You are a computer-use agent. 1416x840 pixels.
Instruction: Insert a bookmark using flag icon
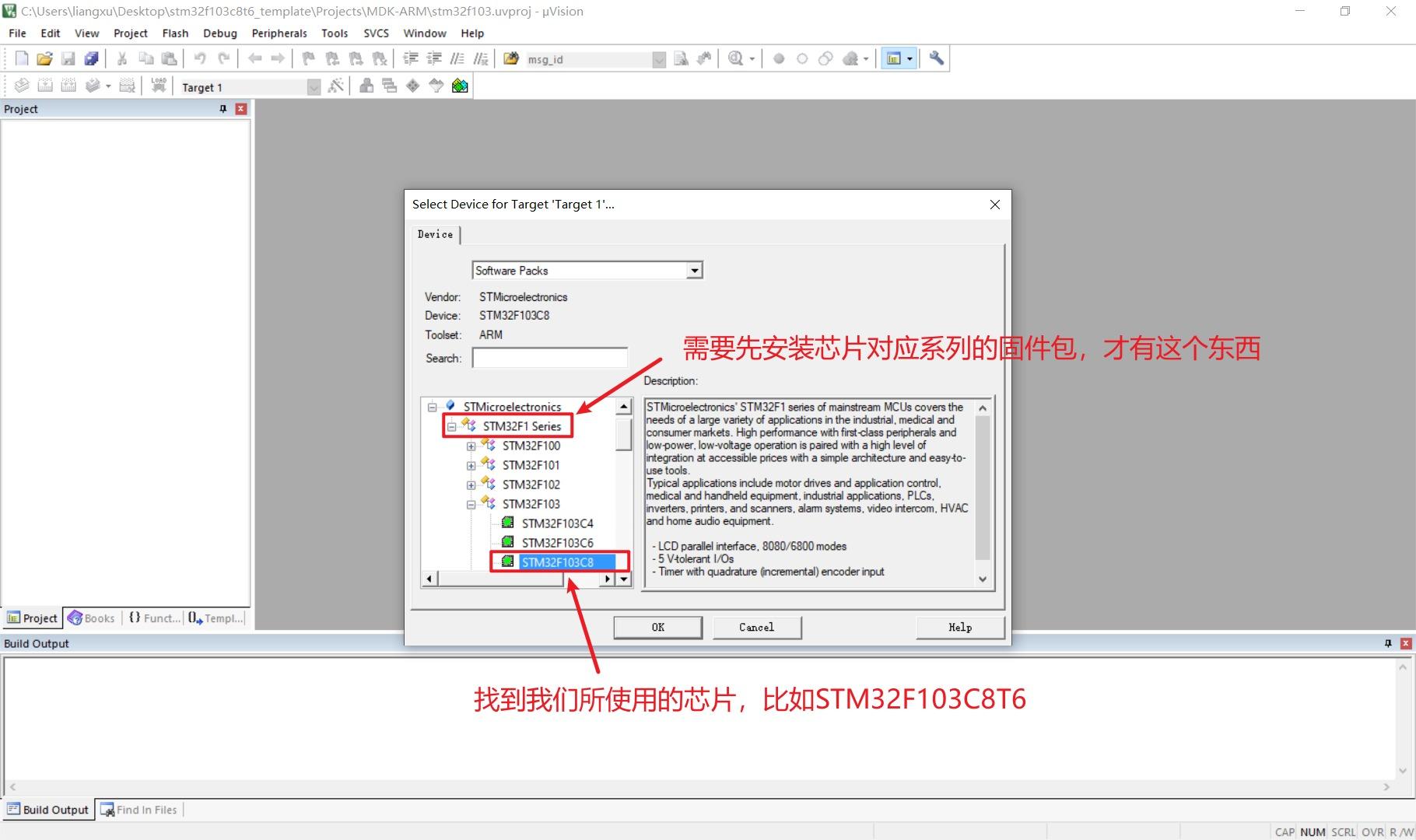[x=308, y=58]
